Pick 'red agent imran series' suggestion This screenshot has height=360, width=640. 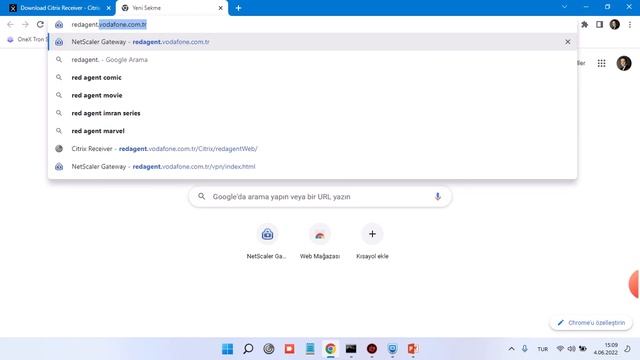tap(312, 113)
